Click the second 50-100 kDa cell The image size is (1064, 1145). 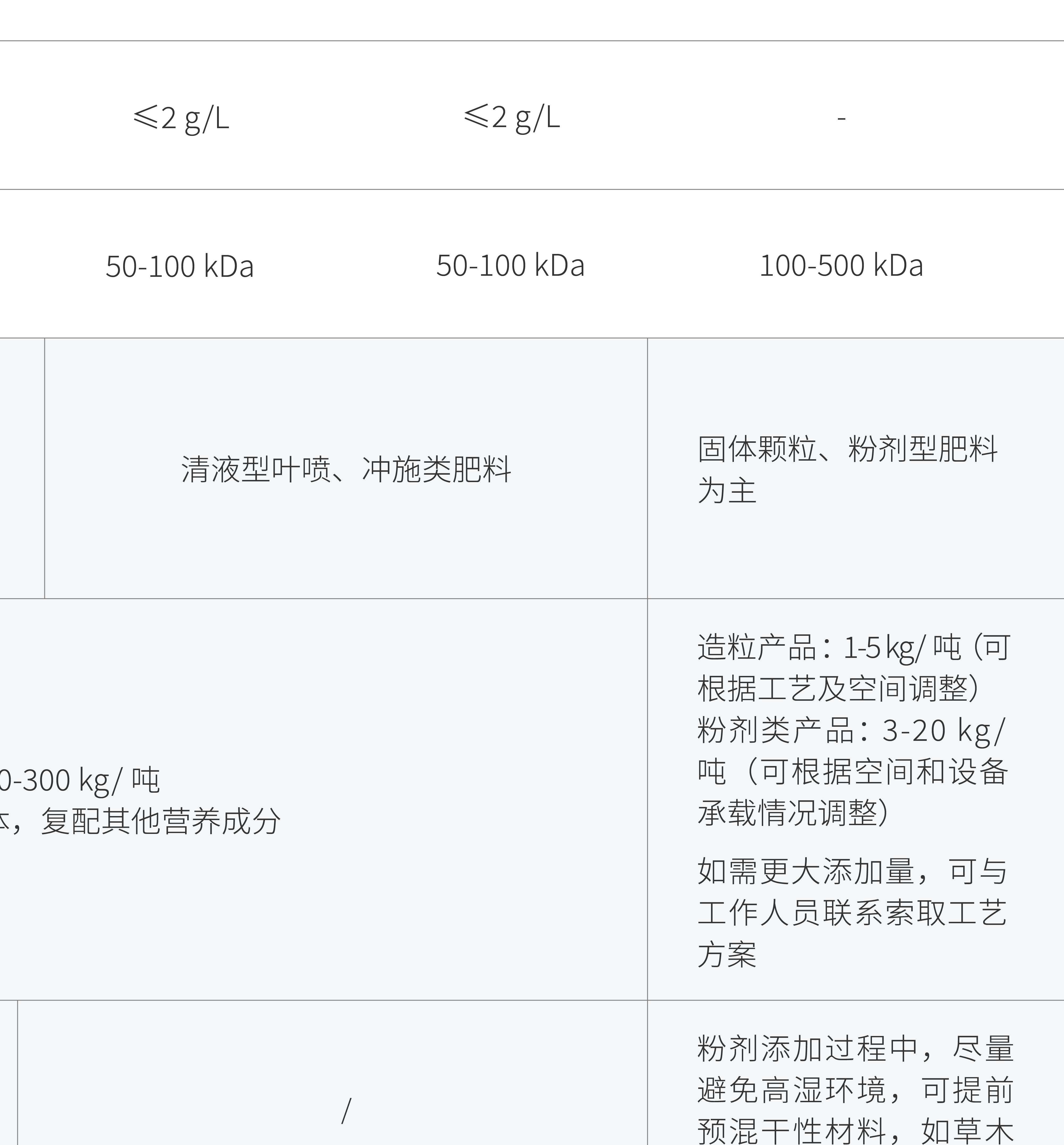[510, 265]
